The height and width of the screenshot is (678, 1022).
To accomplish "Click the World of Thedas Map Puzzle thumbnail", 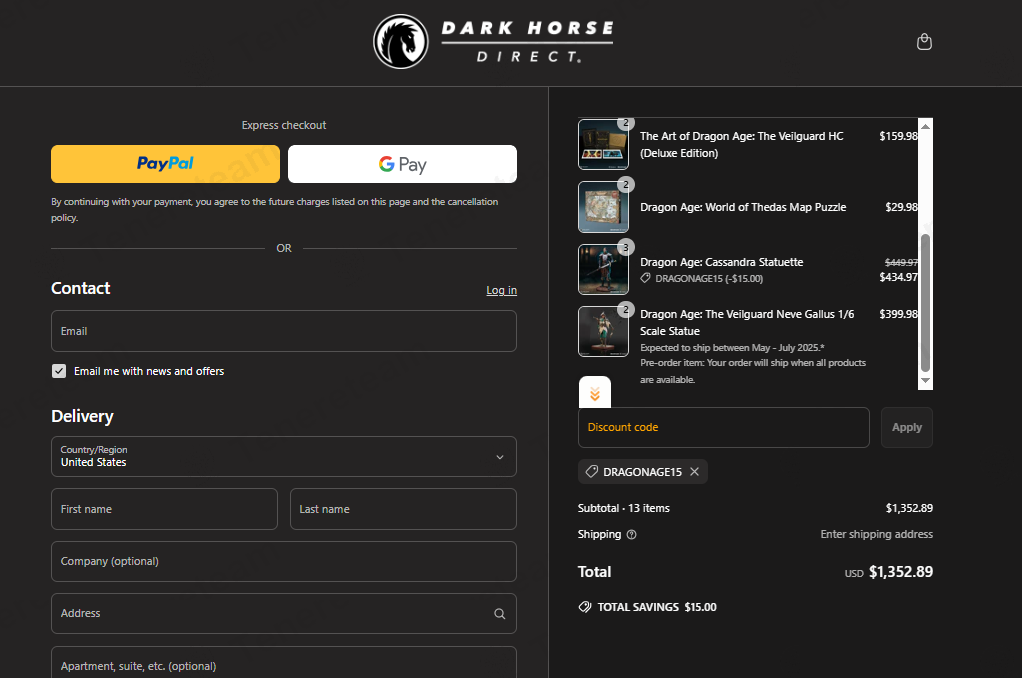I will click(603, 207).
